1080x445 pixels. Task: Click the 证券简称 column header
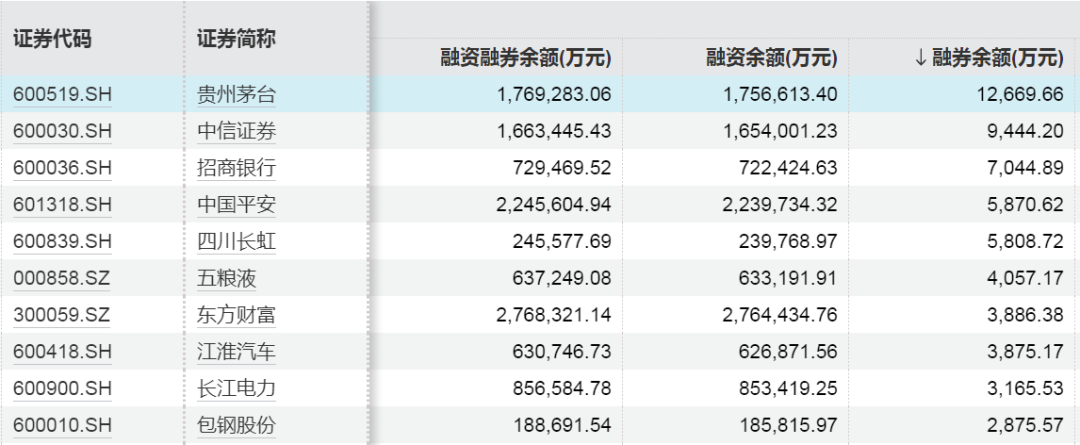click(x=236, y=40)
